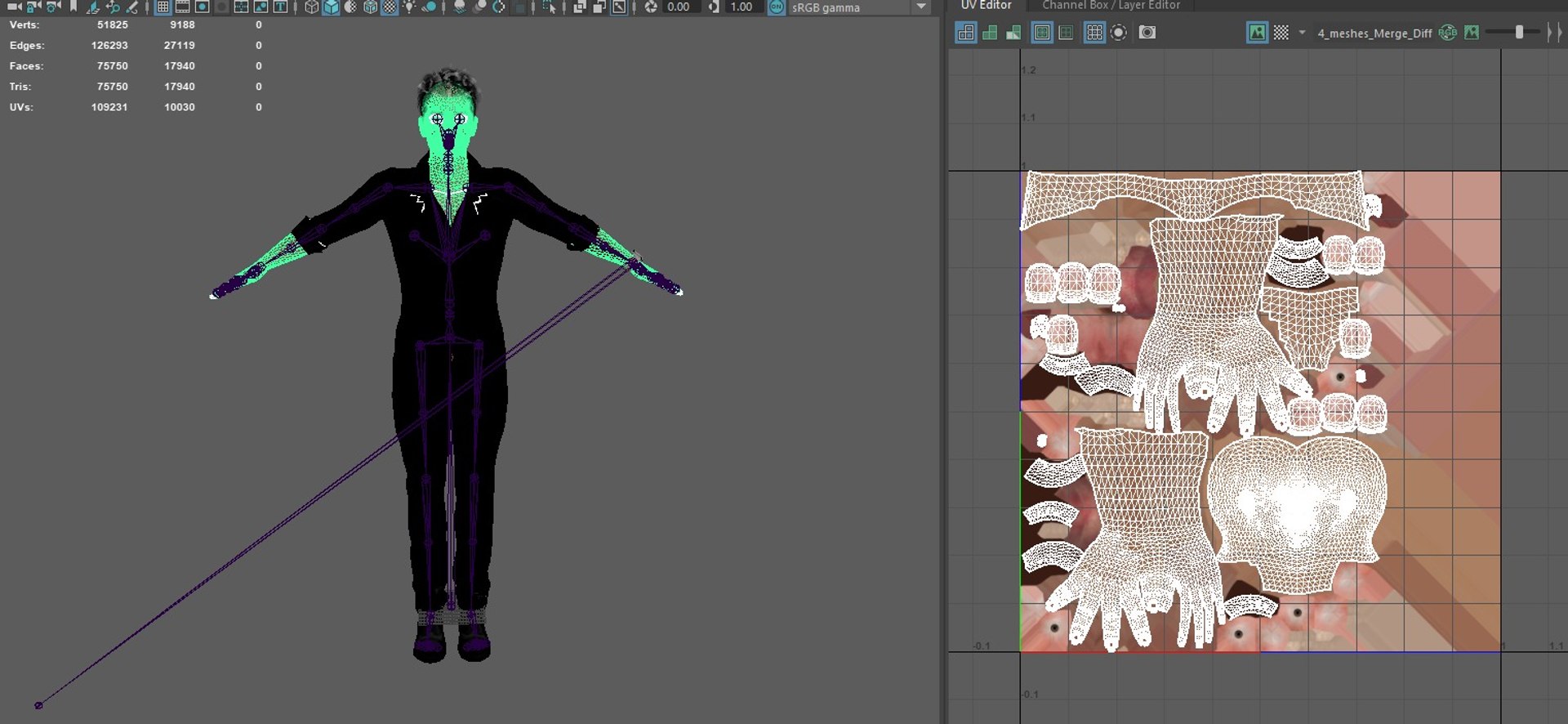Click UV Editor Isolate Select icon
The height and width of the screenshot is (724, 1568).
point(1119,33)
